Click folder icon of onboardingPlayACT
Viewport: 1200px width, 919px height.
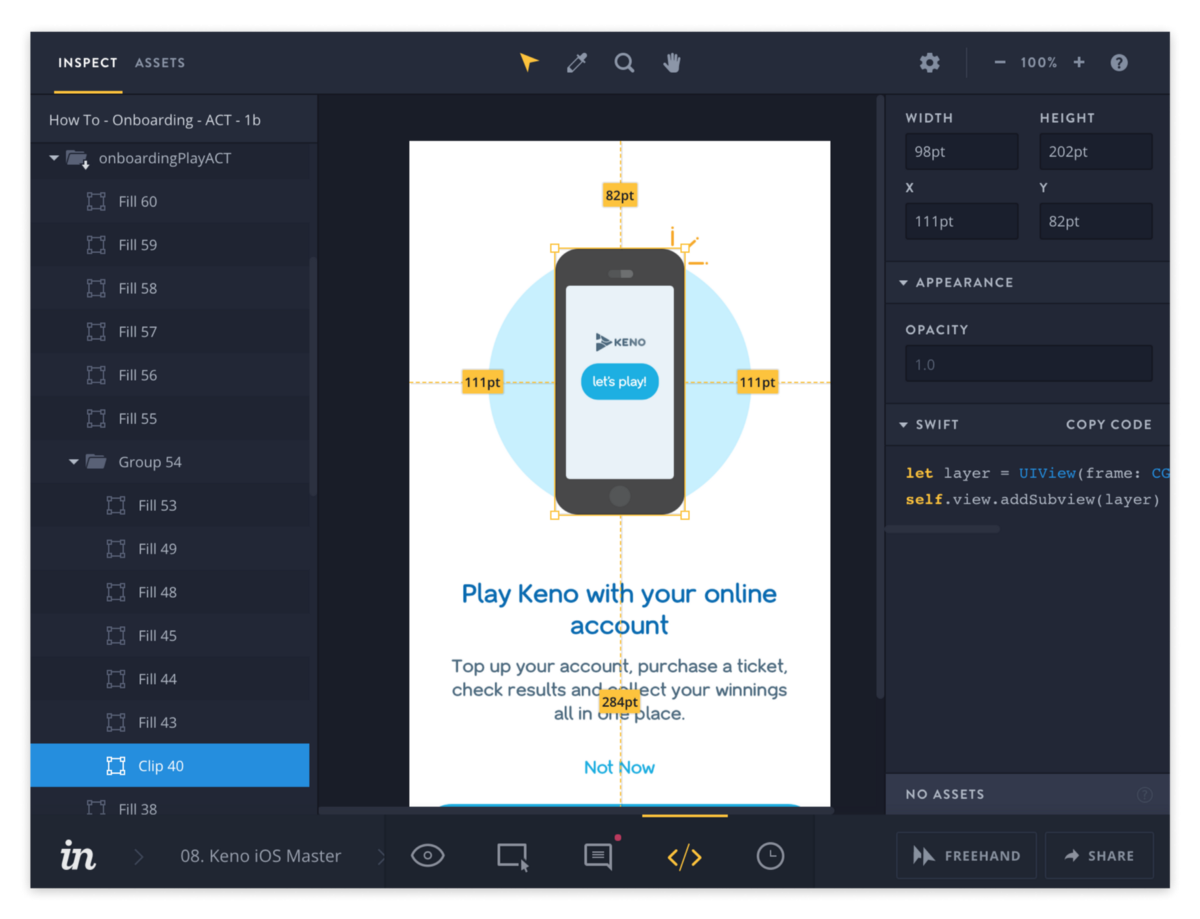77,158
